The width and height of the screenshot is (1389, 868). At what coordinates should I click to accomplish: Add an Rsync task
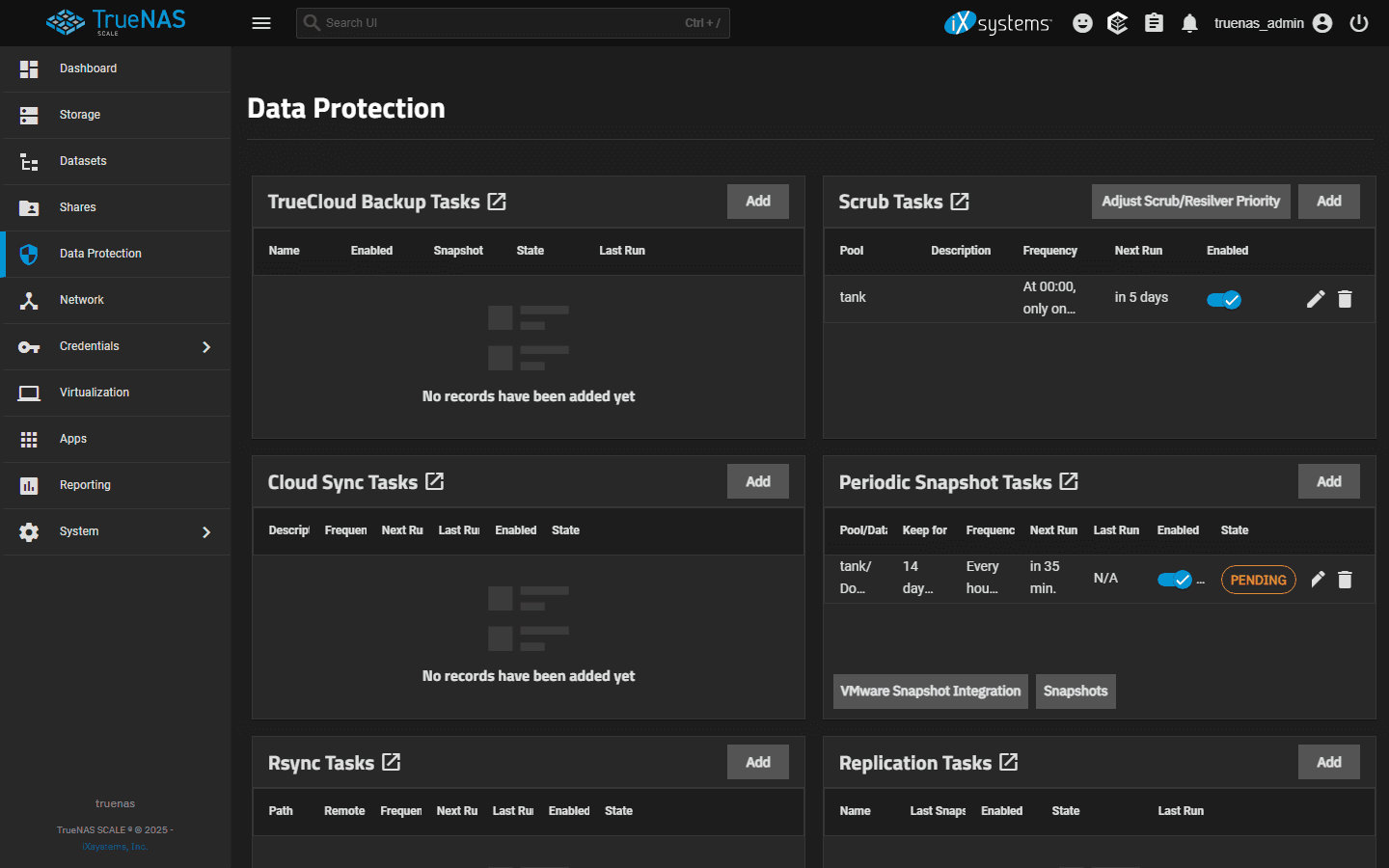click(758, 762)
